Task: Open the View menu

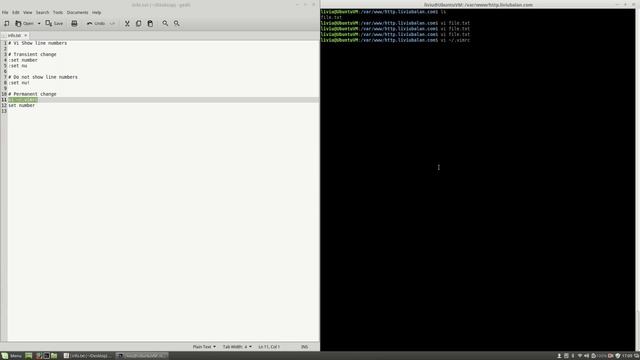Action: (27, 12)
